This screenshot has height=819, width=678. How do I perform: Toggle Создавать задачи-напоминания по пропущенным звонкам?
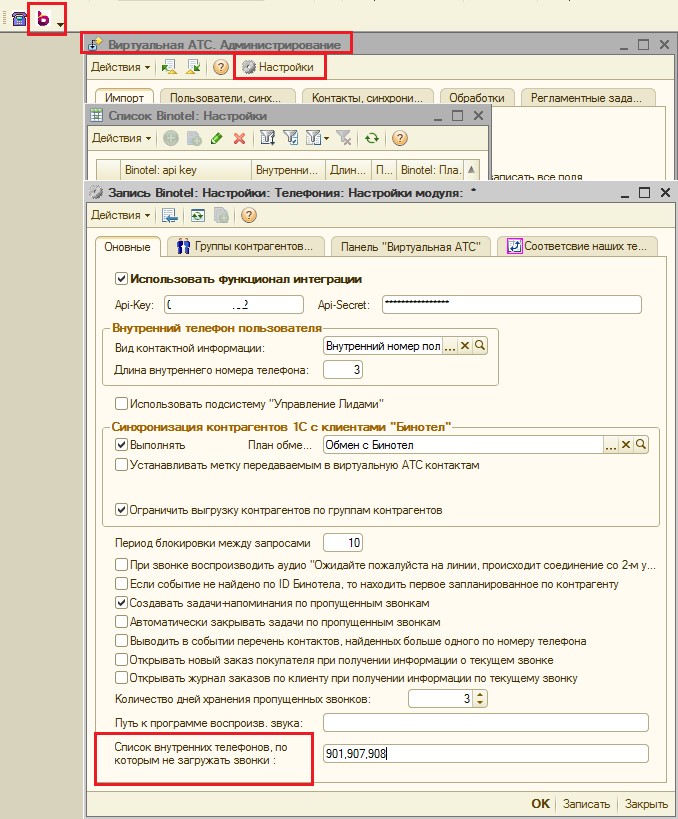click(x=121, y=603)
